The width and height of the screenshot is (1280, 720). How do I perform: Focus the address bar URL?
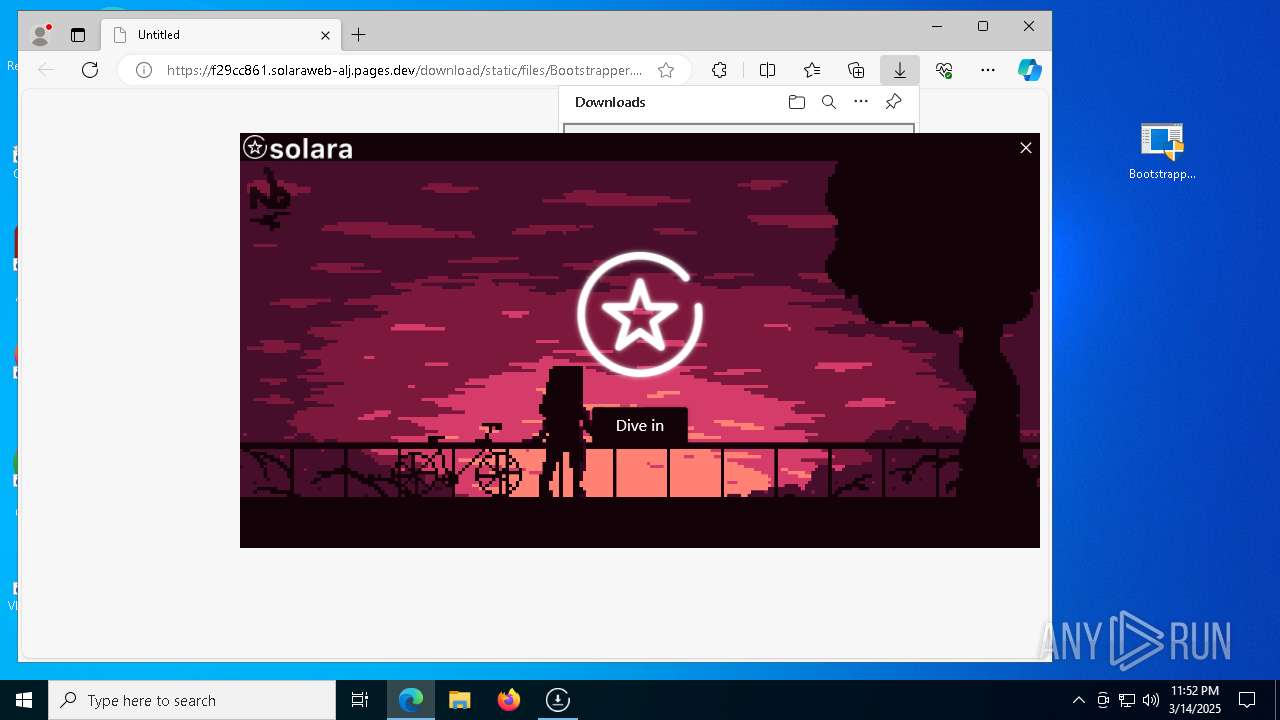404,70
